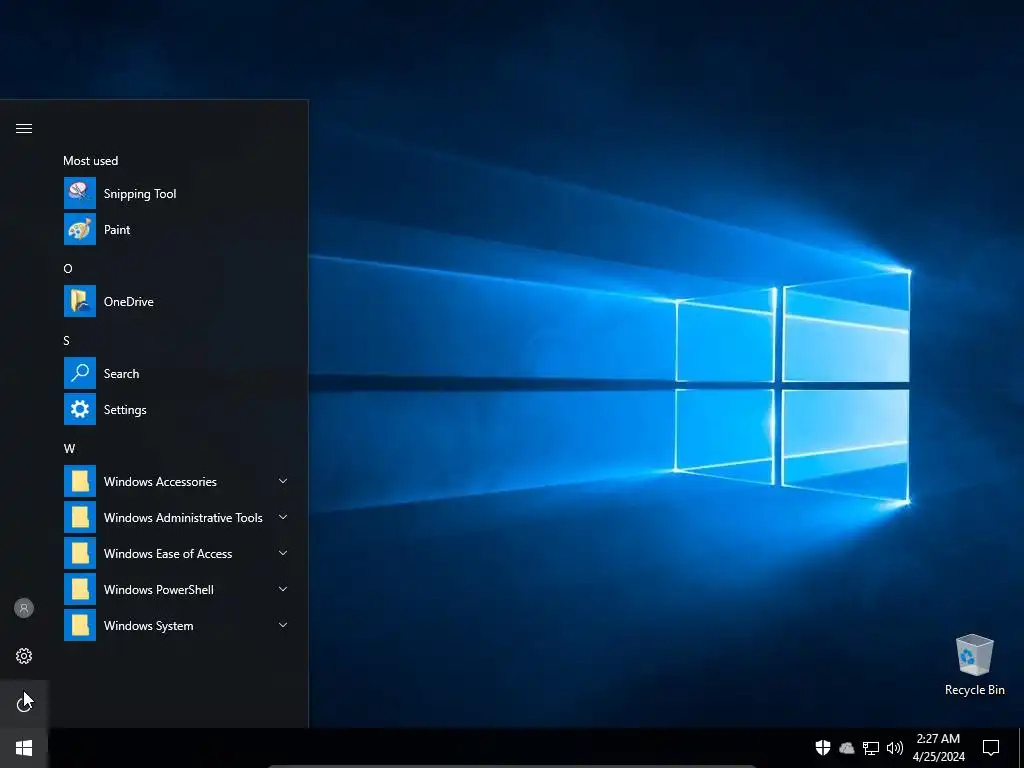Open the Recycle Bin desktop icon

[x=974, y=665]
